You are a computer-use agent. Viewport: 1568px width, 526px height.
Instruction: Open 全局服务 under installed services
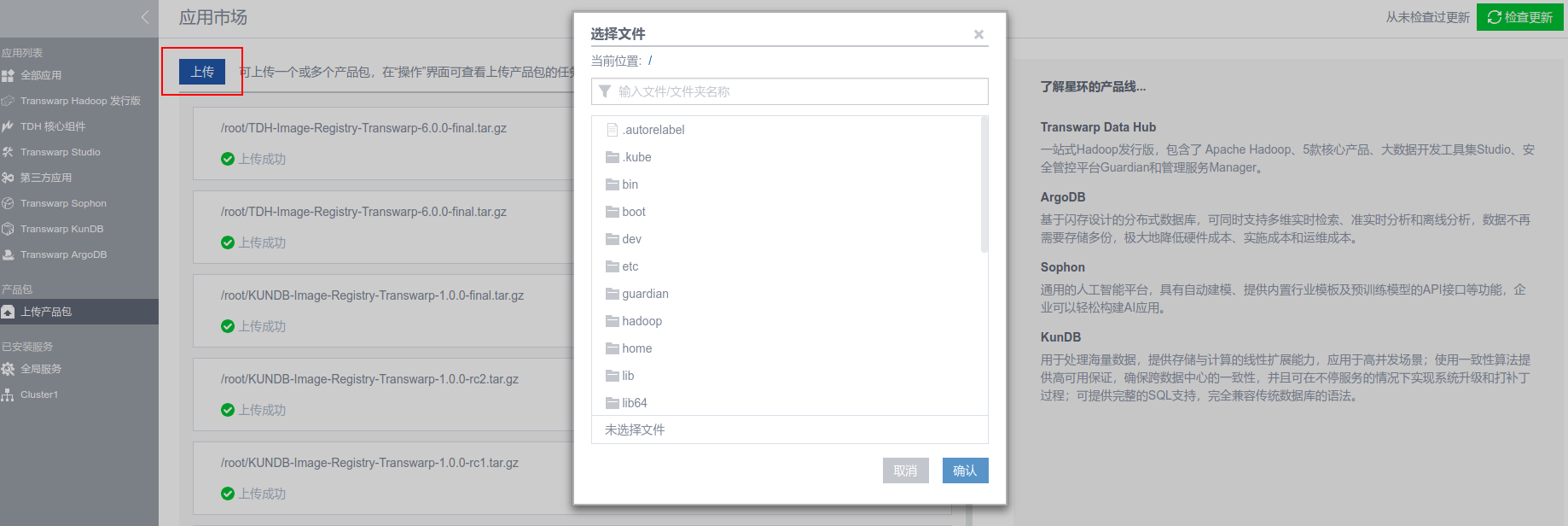[x=41, y=369]
